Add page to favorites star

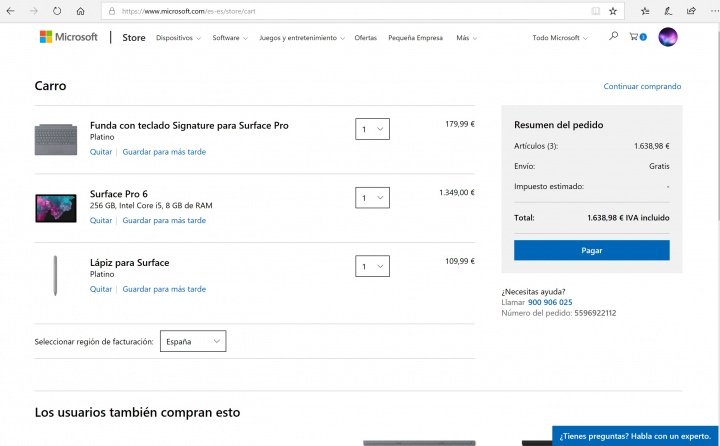(613, 11)
